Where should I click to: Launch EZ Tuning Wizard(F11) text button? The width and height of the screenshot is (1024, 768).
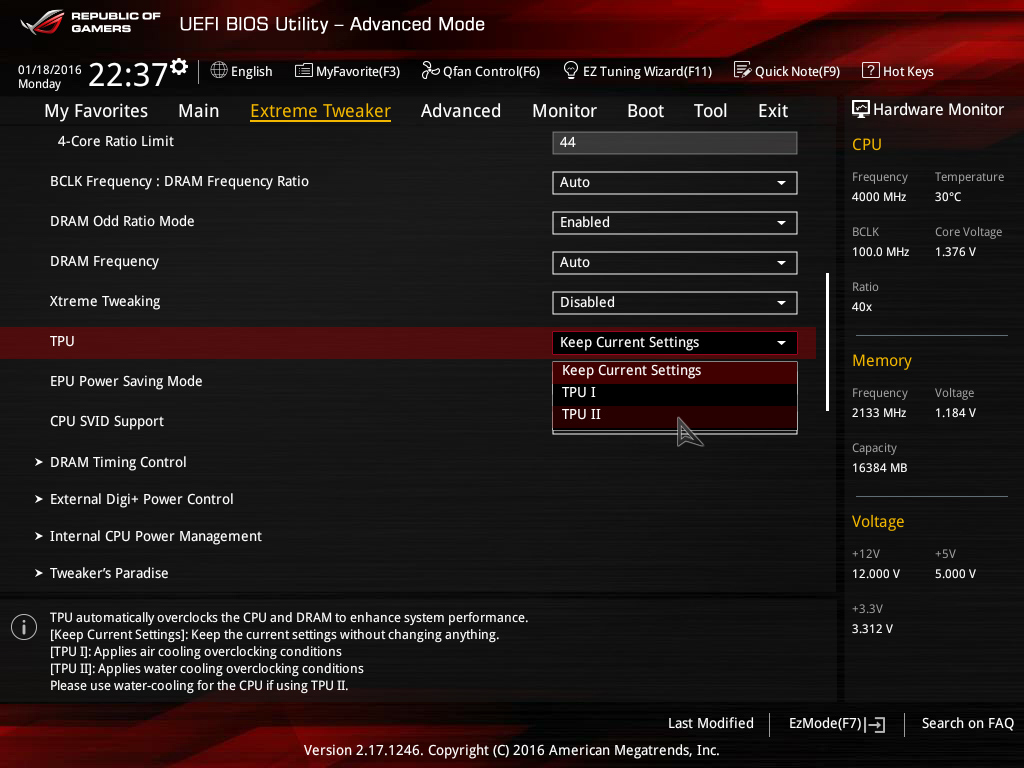[647, 71]
